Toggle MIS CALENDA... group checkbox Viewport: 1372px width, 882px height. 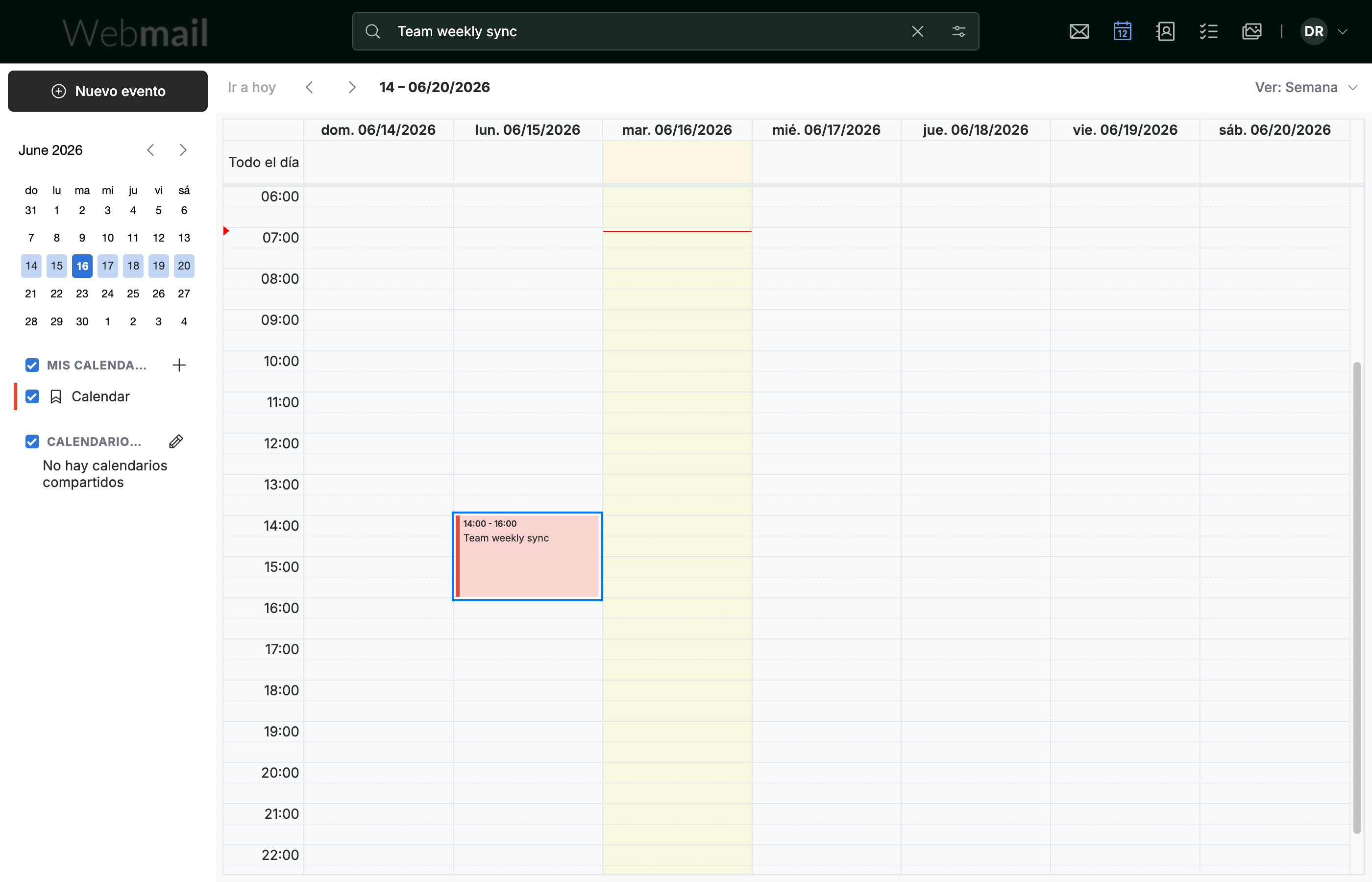32,365
